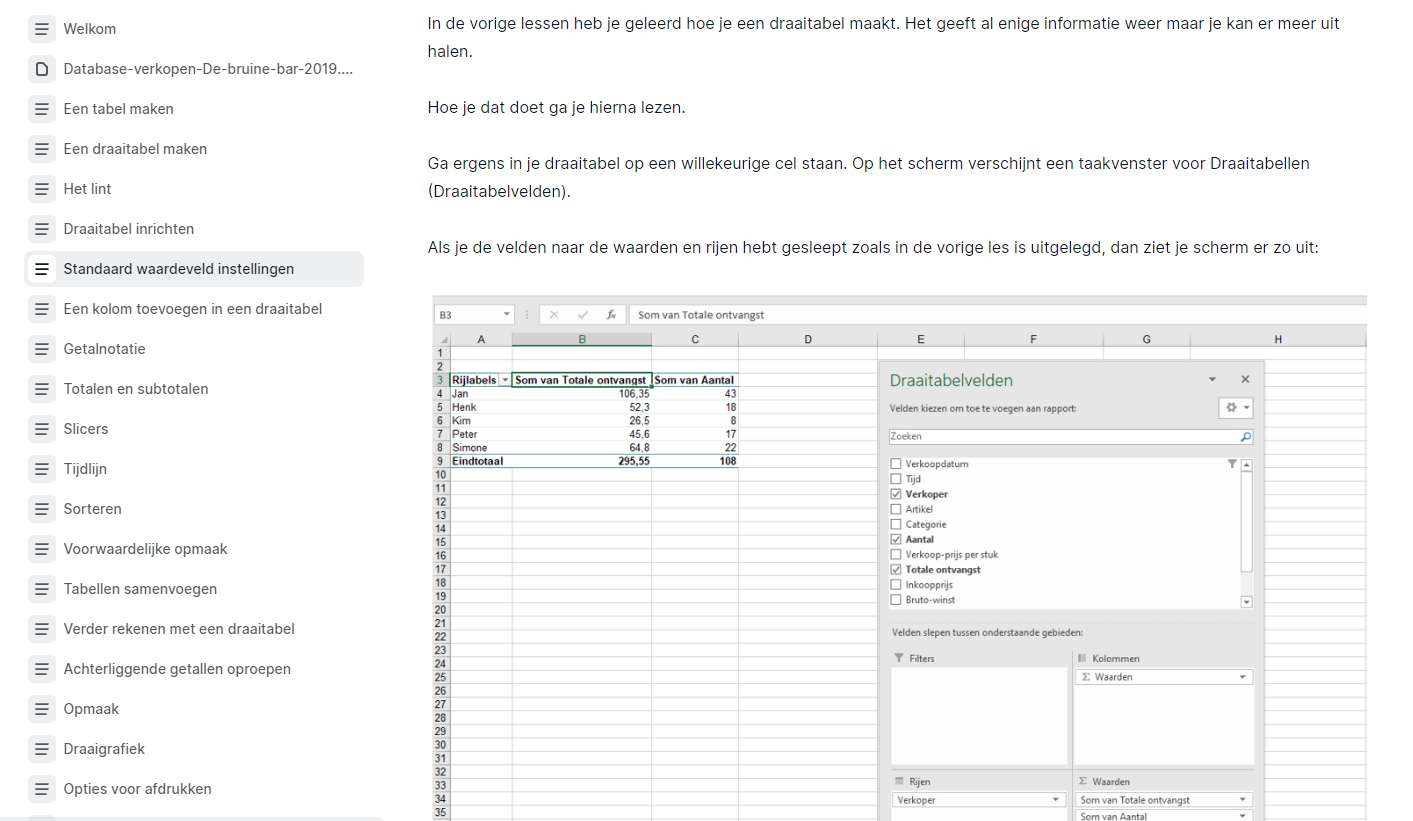Open the Draaitabel inrichten lesson
Viewport: 1413px width, 821px height.
click(x=129, y=229)
